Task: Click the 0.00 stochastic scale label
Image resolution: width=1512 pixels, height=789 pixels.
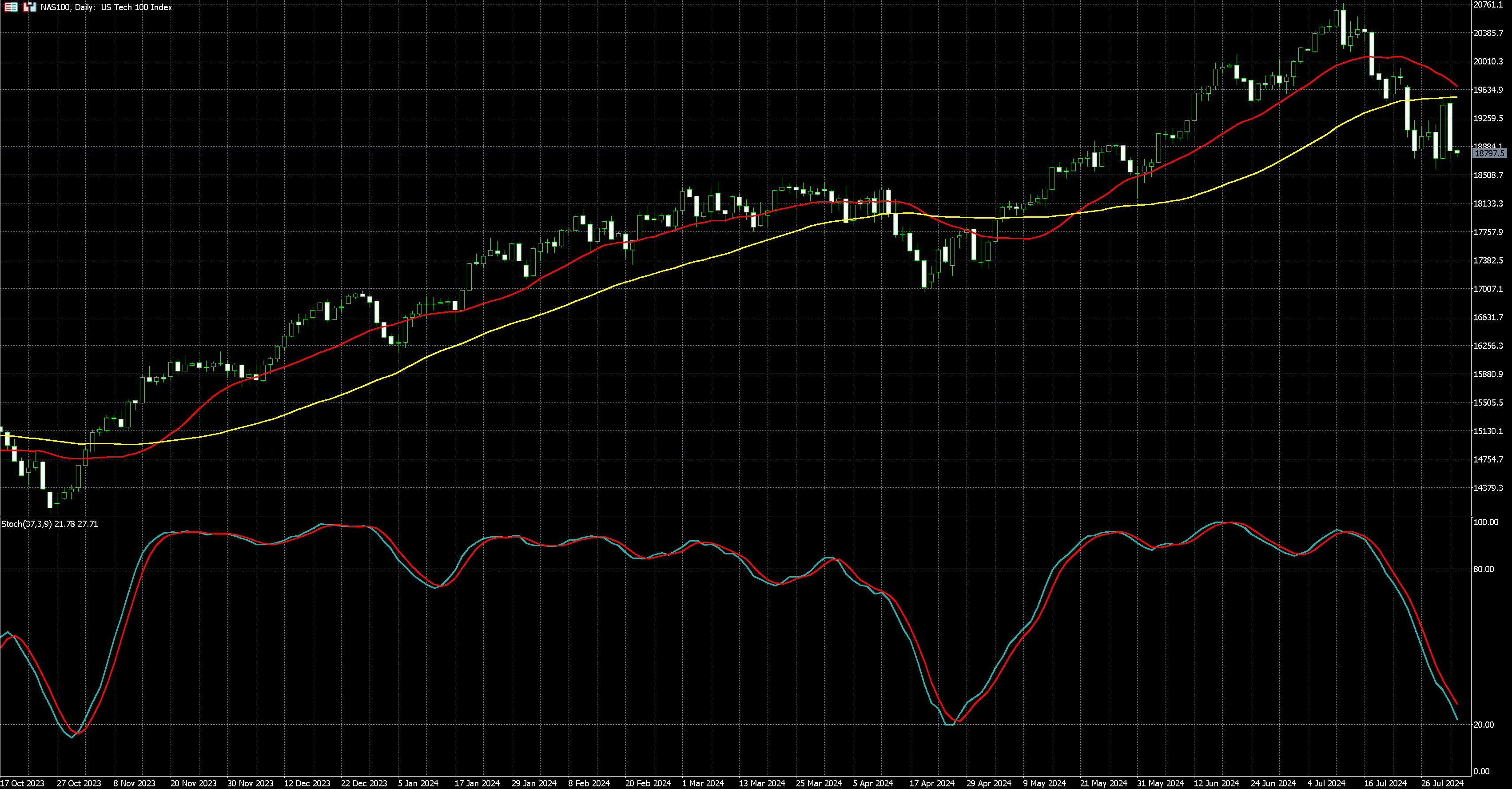Action: coord(1481,771)
